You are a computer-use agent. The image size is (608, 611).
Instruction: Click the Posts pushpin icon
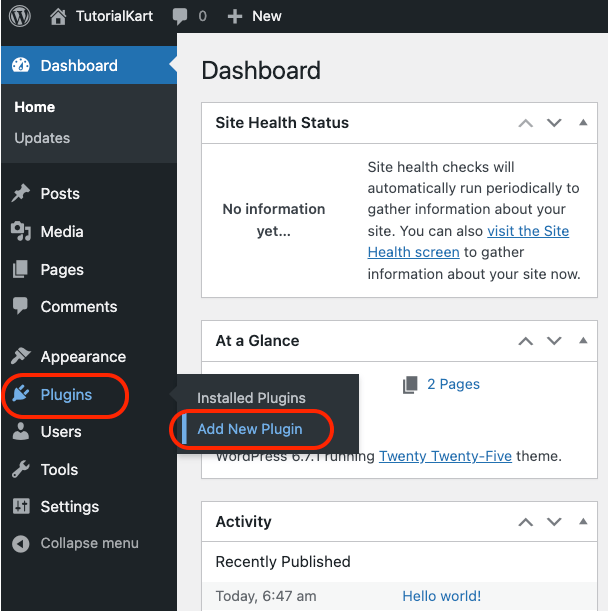[20, 193]
